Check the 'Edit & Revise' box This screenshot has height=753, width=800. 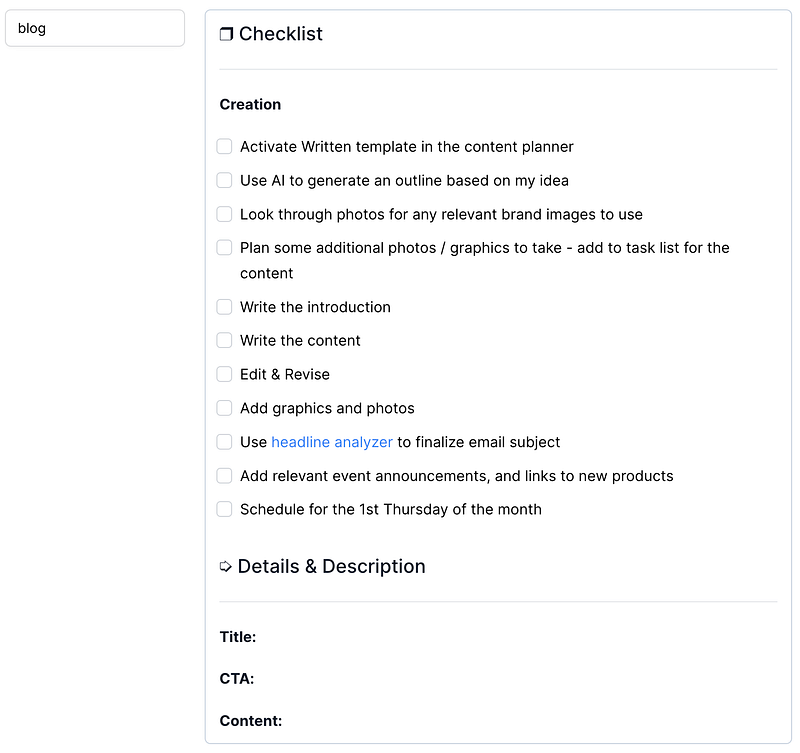(225, 375)
